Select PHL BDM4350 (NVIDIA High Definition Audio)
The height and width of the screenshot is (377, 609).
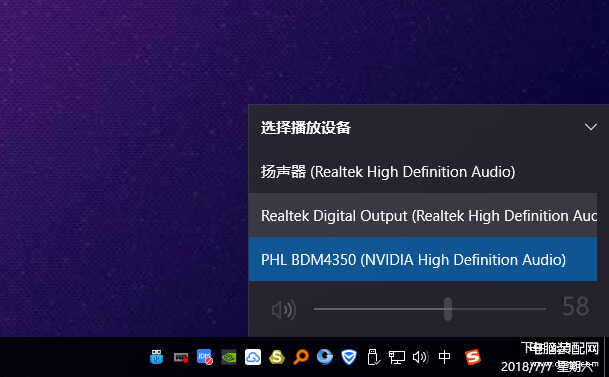(423, 259)
